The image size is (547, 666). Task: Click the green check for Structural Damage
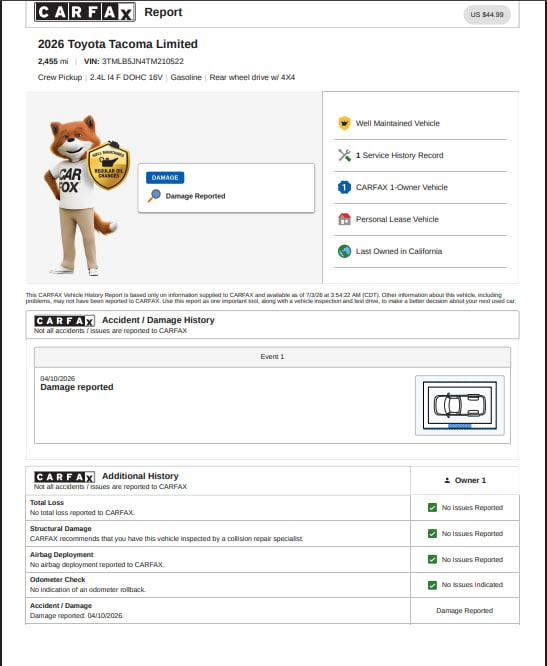click(432, 533)
